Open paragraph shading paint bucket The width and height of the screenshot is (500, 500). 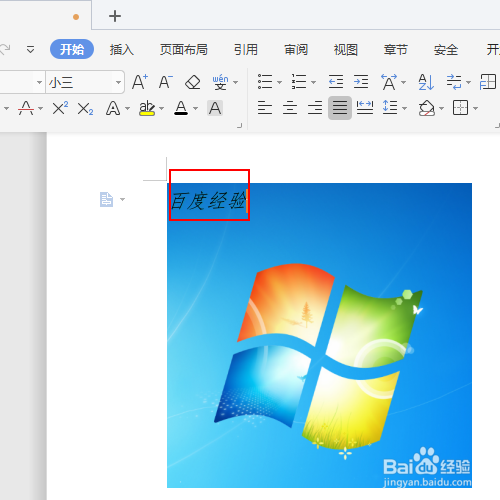(427, 108)
